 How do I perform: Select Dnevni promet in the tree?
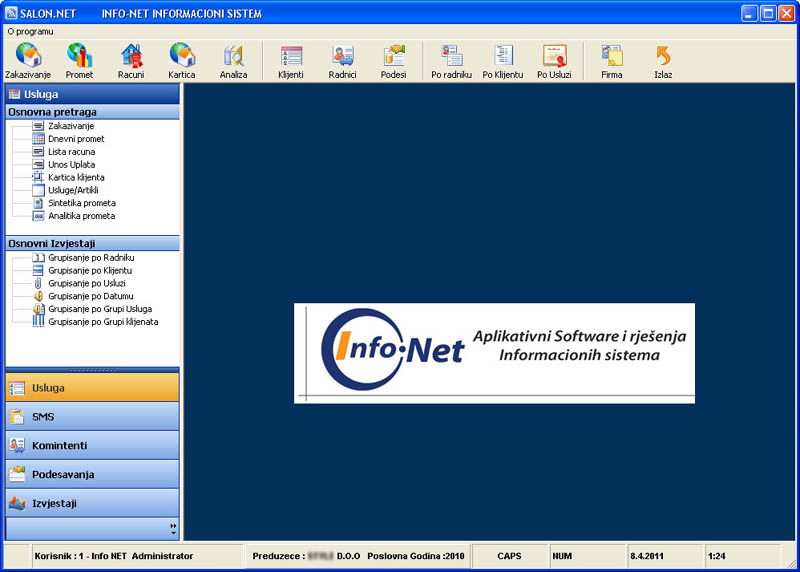coord(76,139)
